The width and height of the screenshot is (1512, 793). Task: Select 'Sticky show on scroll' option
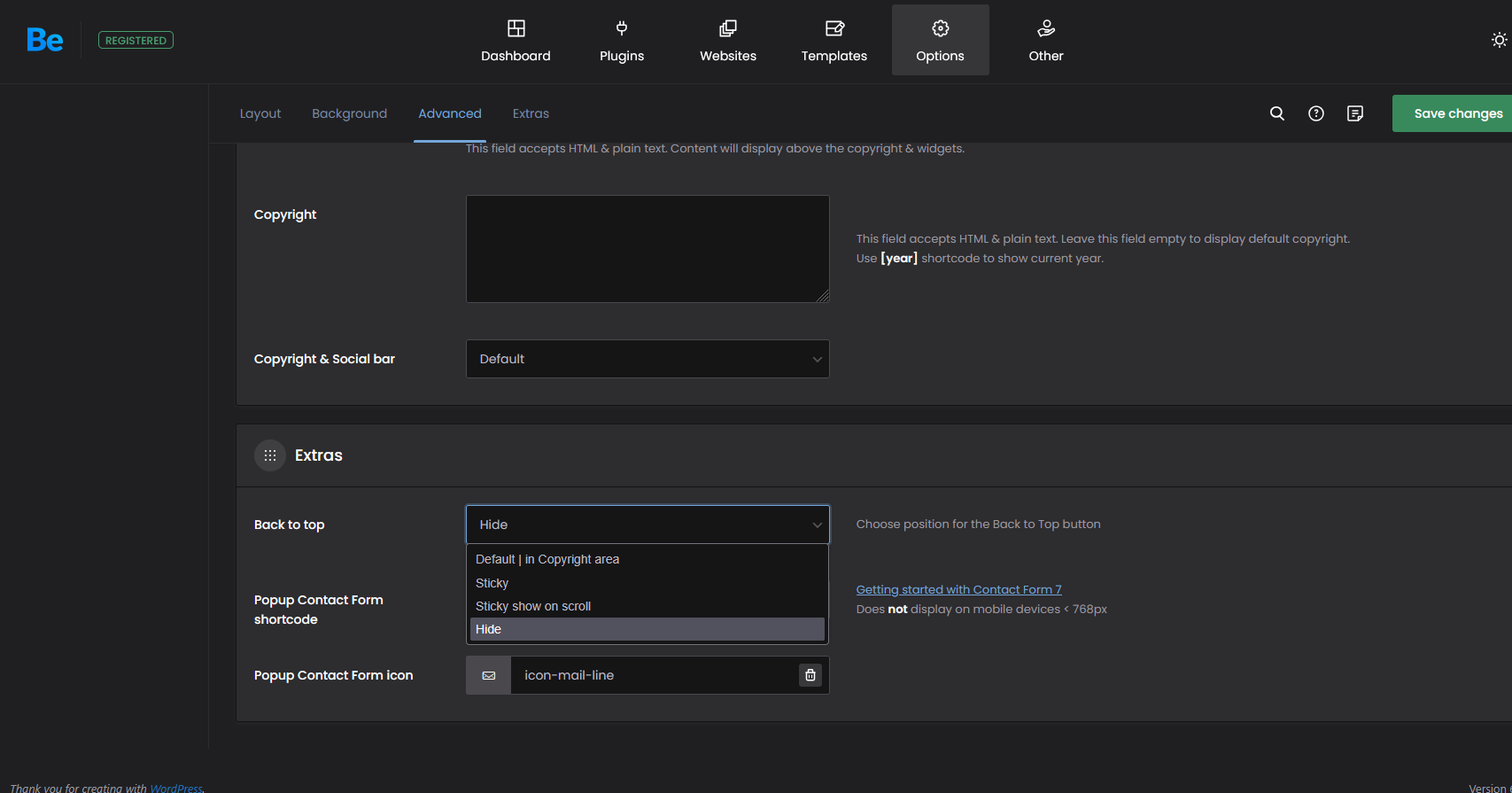click(533, 606)
